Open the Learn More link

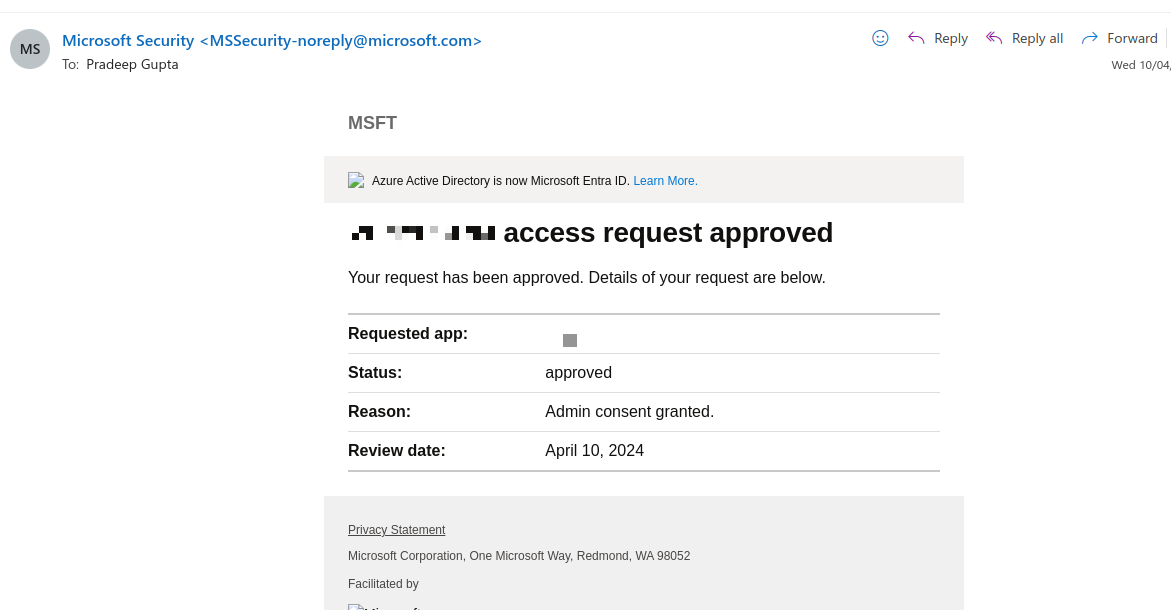tap(665, 181)
